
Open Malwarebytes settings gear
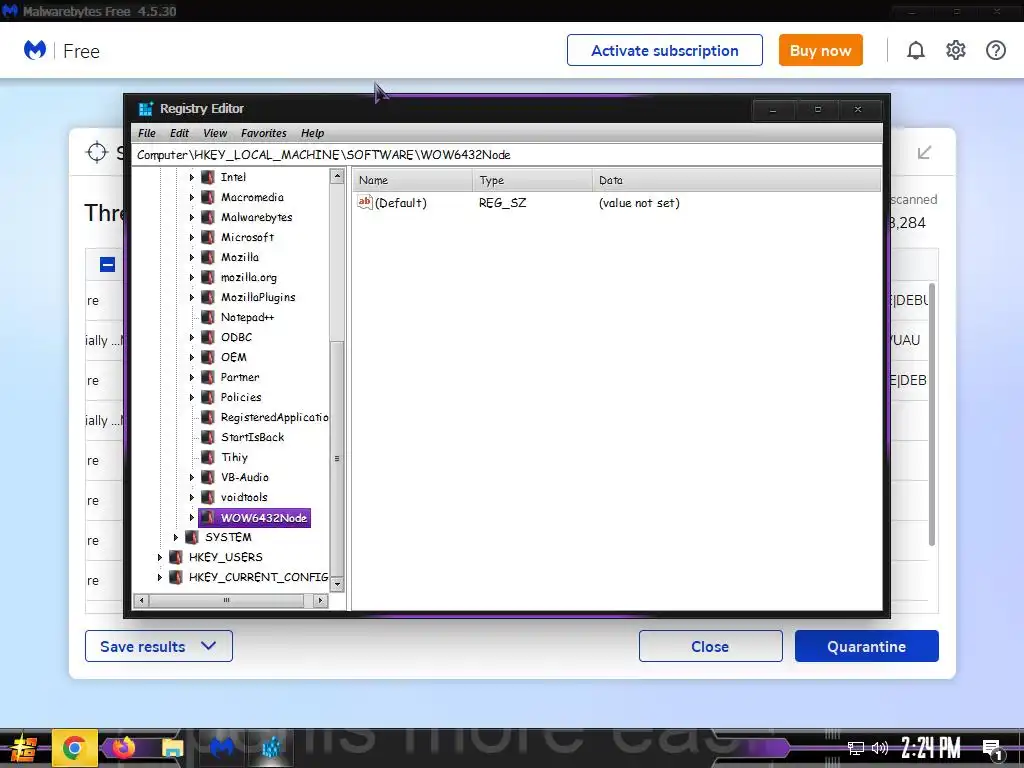pyautogui.click(x=955, y=50)
